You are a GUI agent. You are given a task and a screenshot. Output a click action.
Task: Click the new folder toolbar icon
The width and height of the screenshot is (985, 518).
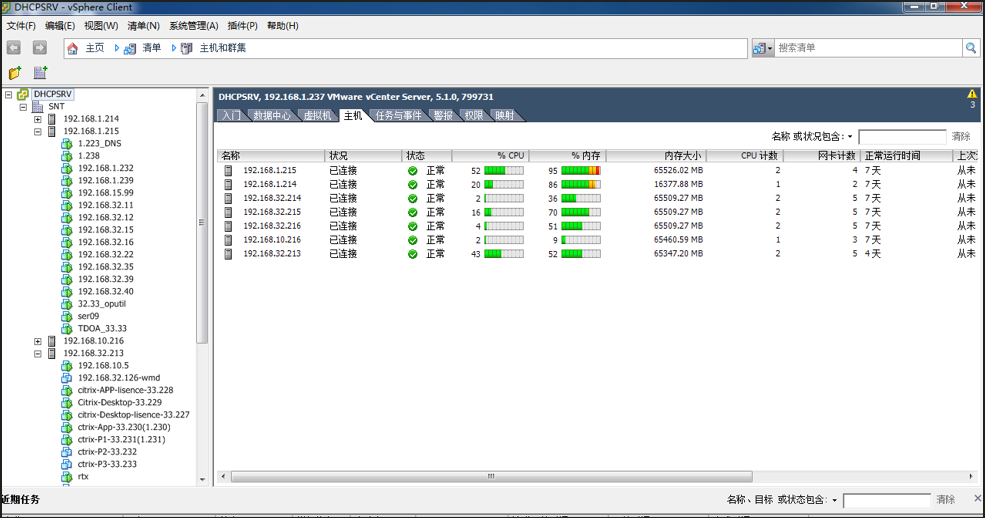[15, 73]
